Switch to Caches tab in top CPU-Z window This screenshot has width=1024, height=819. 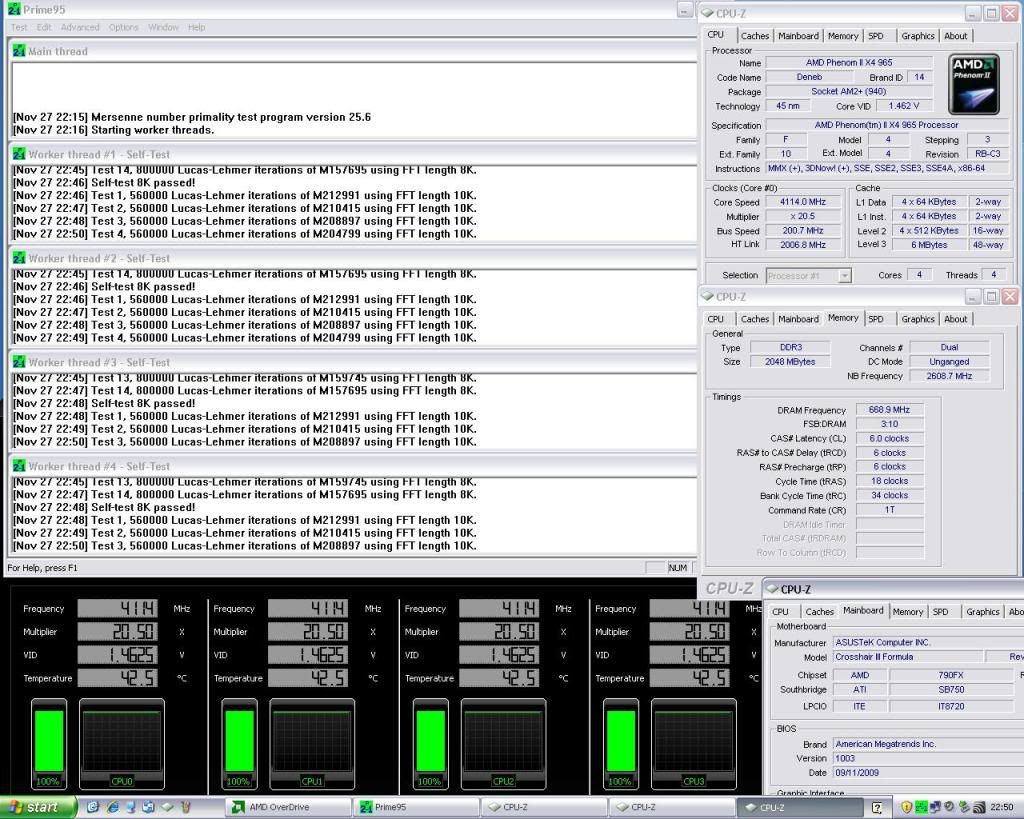click(x=755, y=36)
